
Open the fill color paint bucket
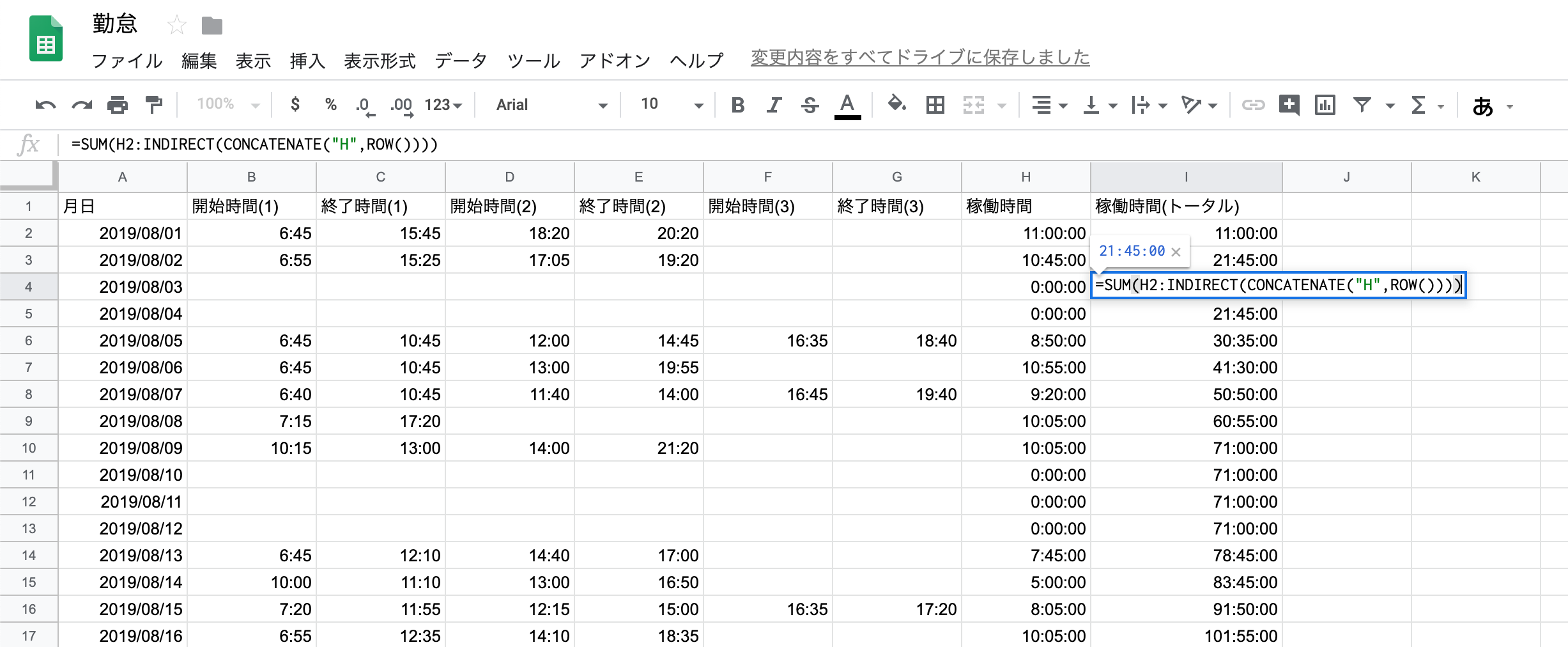click(897, 104)
